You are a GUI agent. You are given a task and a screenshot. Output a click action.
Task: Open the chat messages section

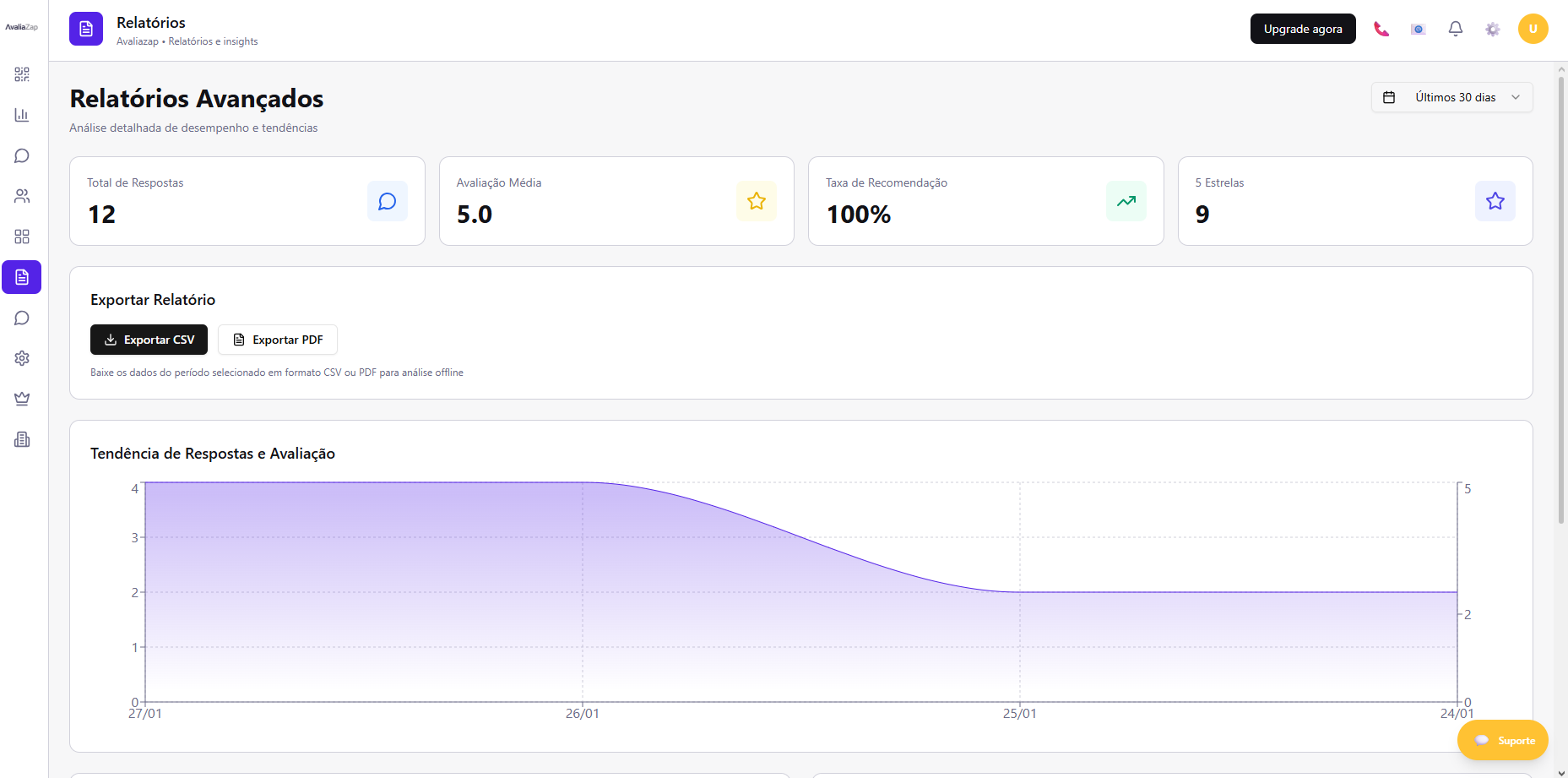(21, 155)
